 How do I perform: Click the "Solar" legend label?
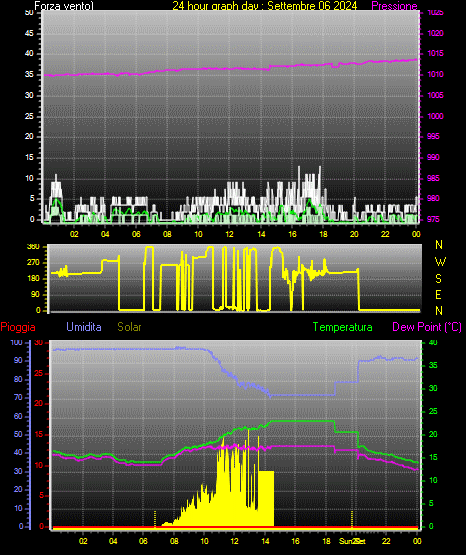tap(129, 327)
